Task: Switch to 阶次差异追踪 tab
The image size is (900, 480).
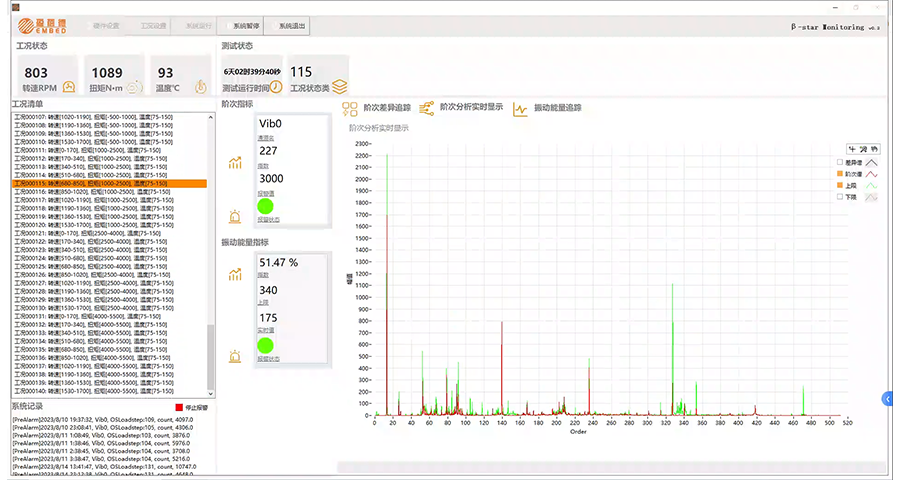Action: [376, 108]
